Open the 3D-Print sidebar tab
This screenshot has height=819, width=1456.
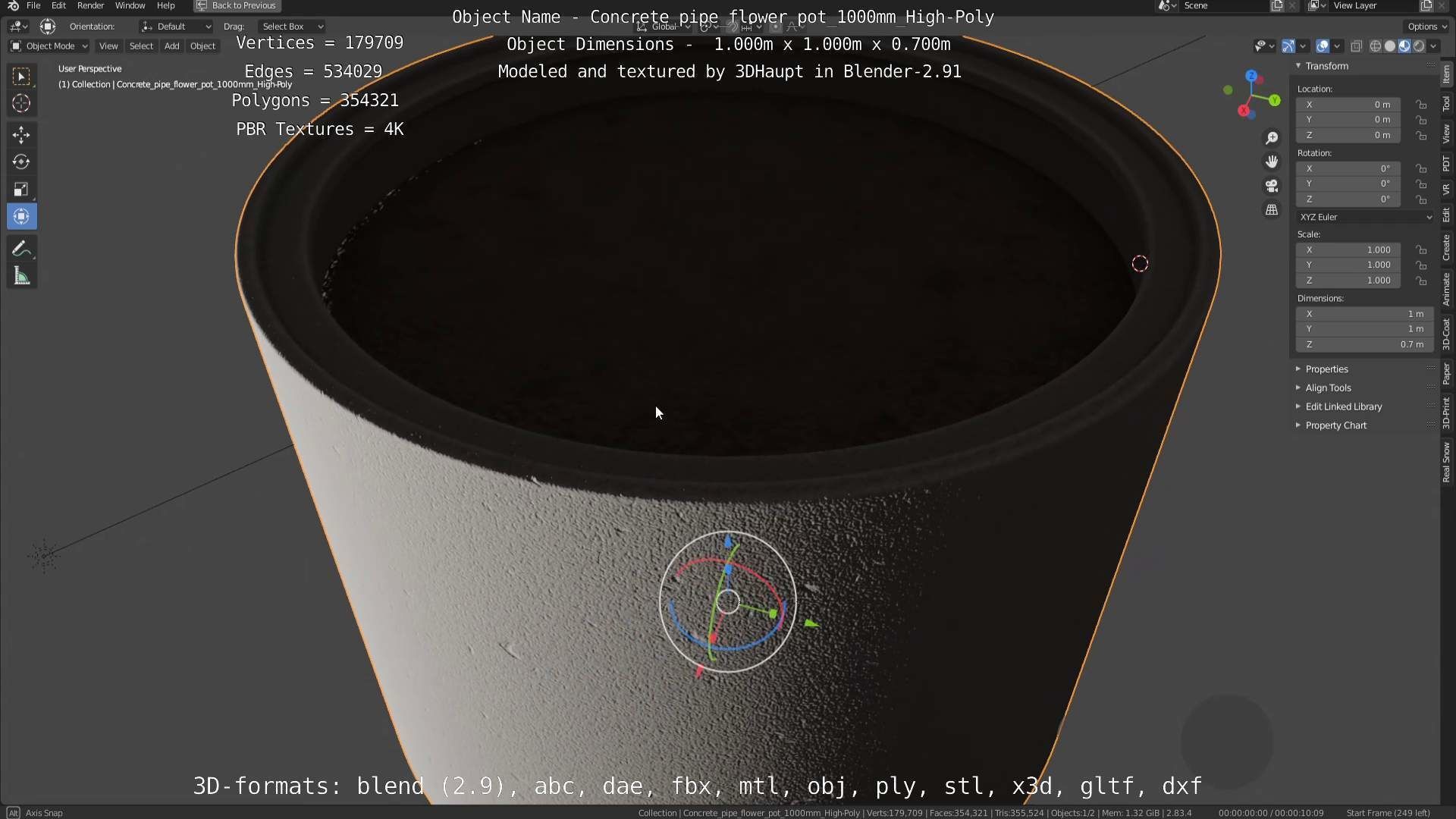(1447, 413)
